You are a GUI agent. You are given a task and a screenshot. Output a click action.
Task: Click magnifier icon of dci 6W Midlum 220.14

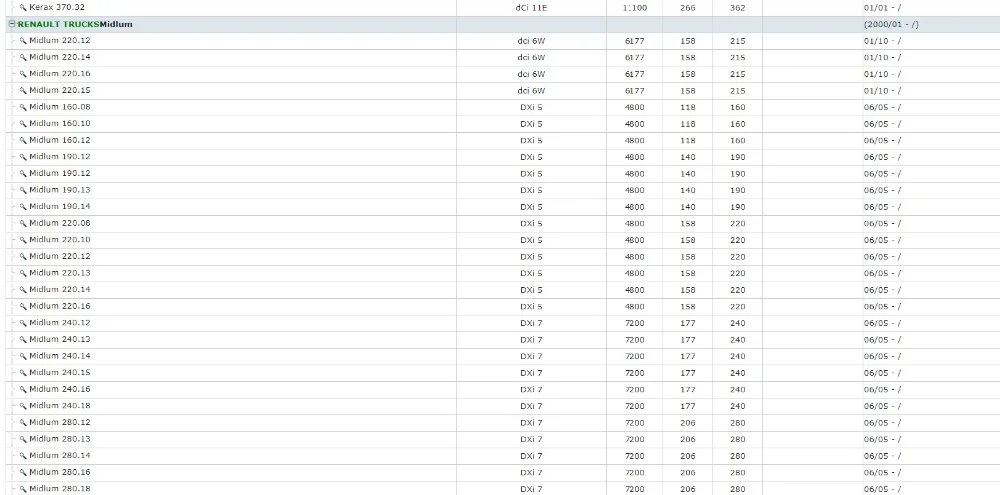23,57
